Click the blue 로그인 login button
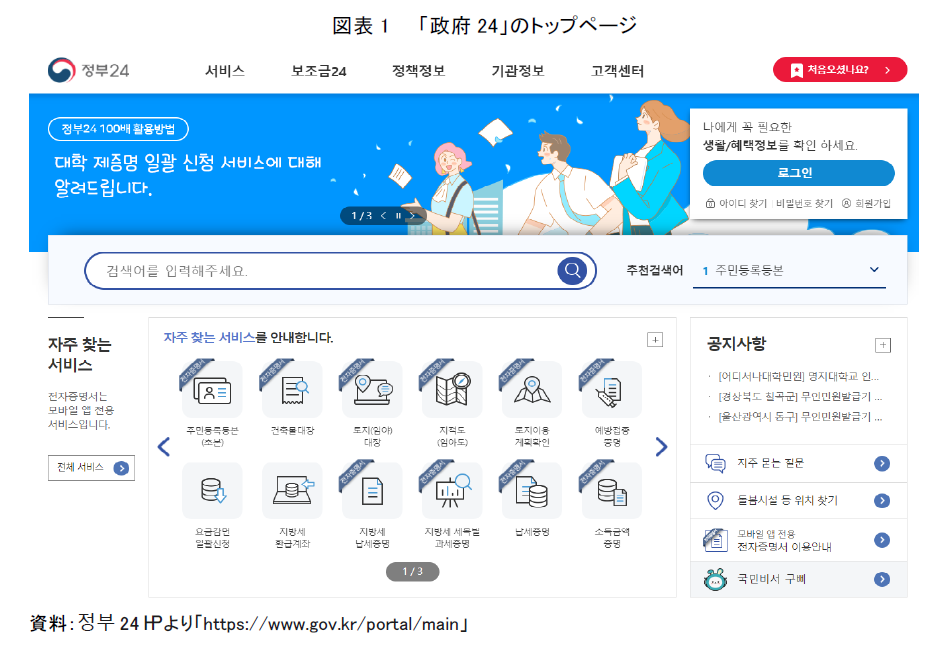 coord(798,173)
